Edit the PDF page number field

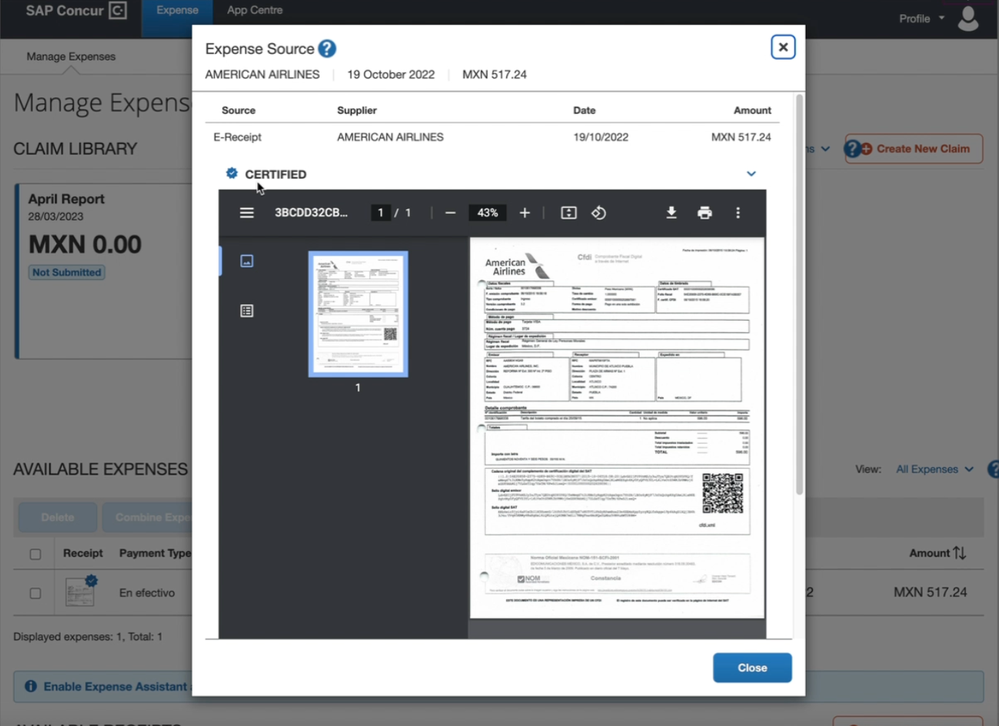click(380, 213)
